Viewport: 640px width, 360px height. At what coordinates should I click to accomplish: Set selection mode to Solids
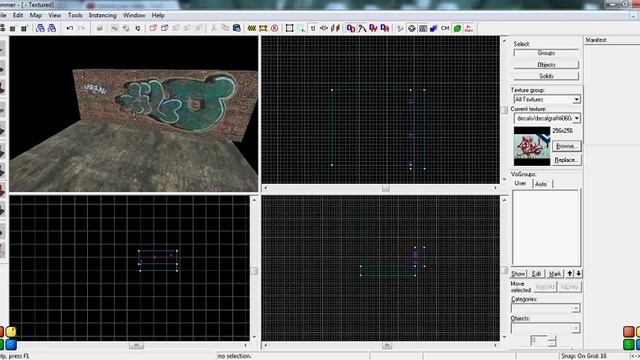click(x=546, y=76)
